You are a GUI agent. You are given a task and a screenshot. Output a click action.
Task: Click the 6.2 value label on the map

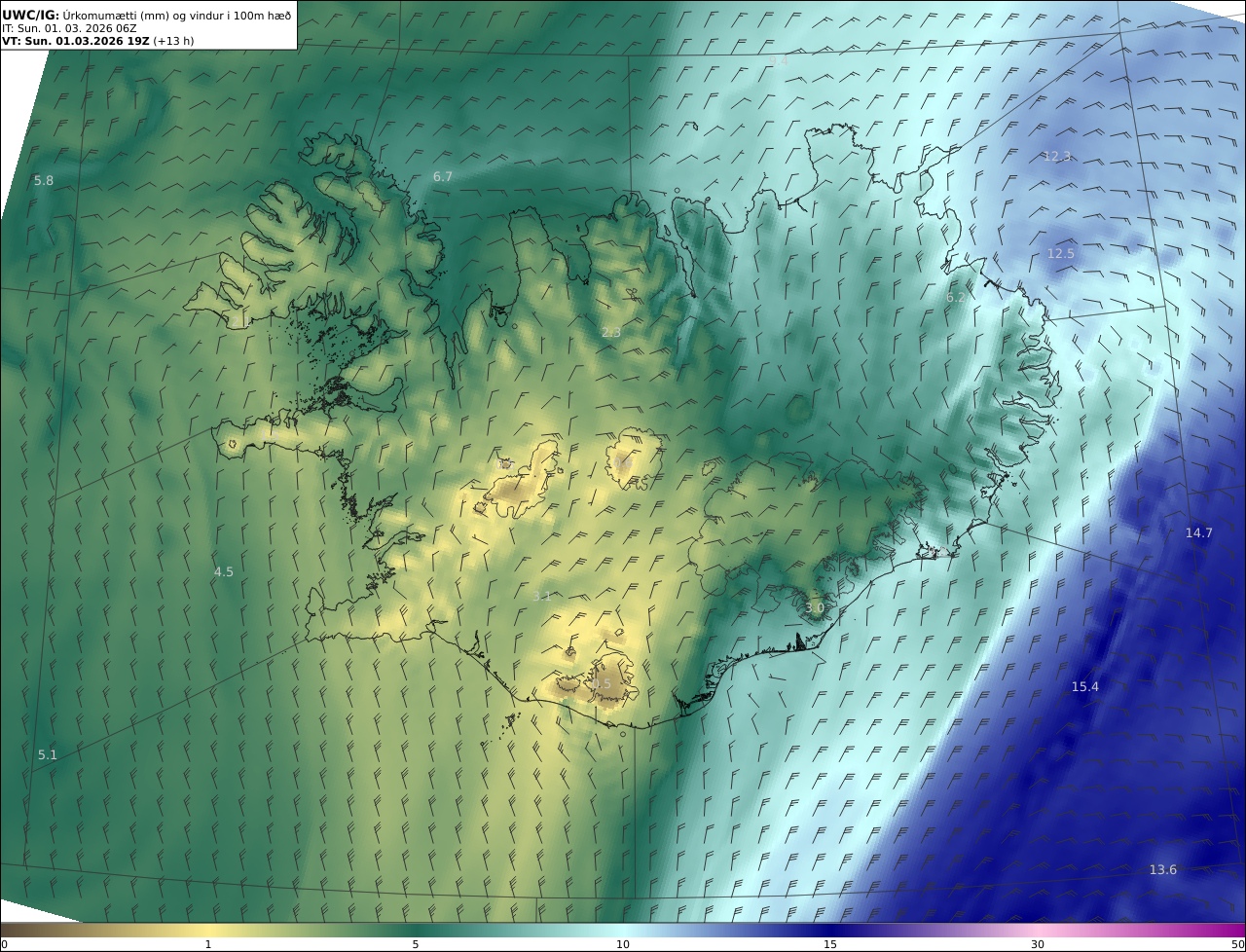pos(957,297)
